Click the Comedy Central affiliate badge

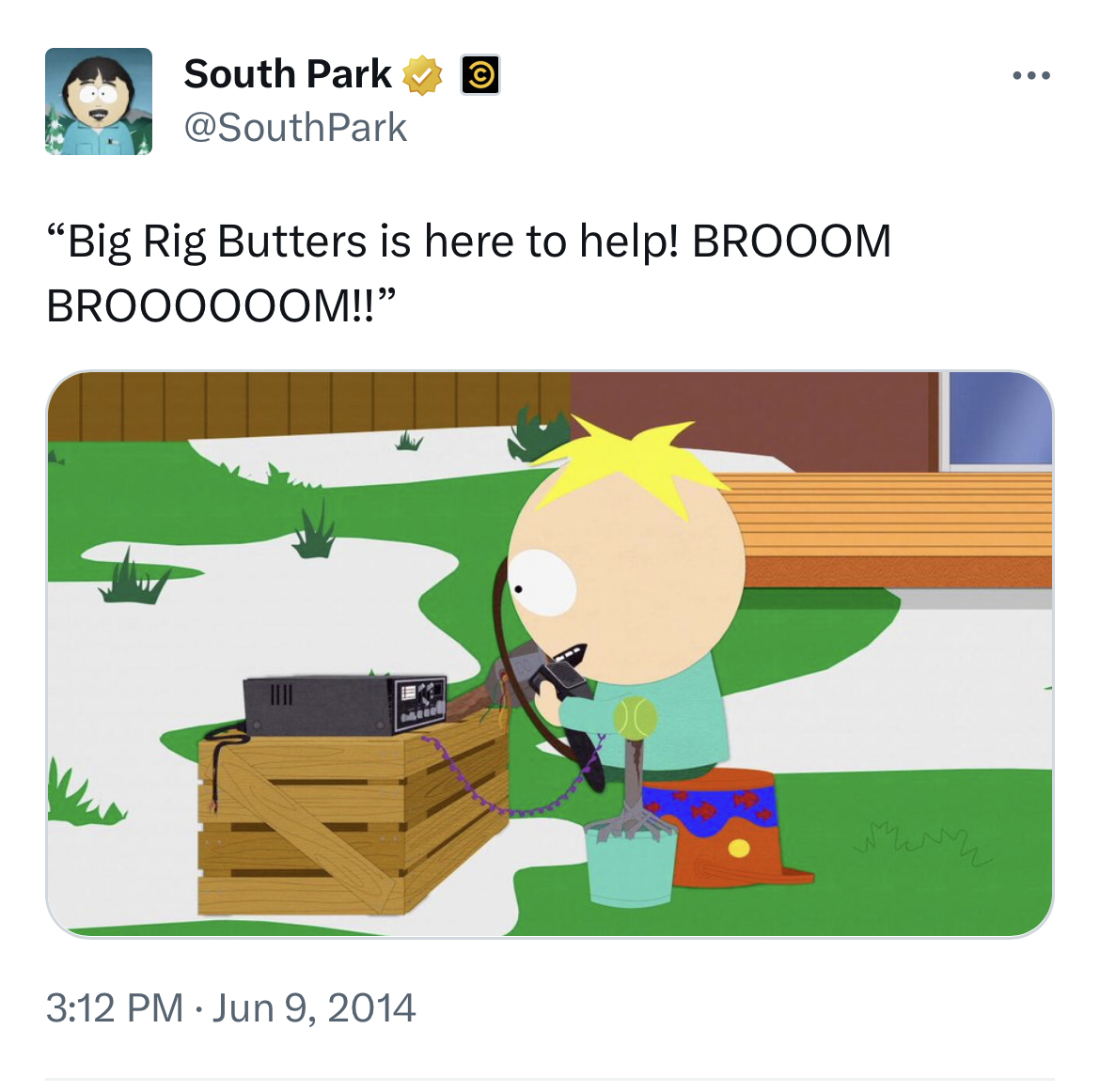coord(479,74)
